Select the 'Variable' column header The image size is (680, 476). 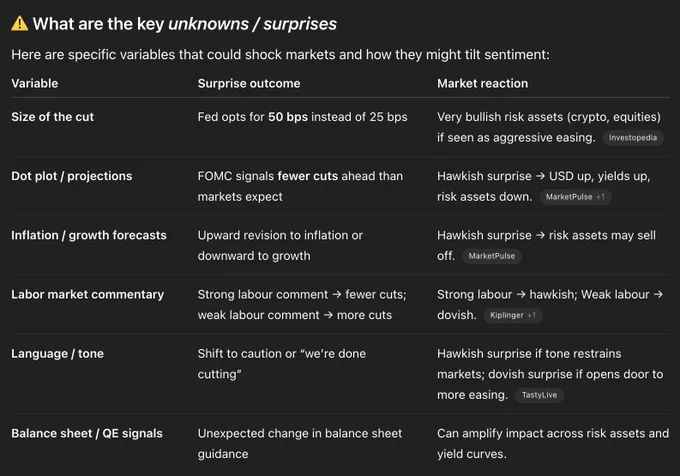tap(35, 83)
